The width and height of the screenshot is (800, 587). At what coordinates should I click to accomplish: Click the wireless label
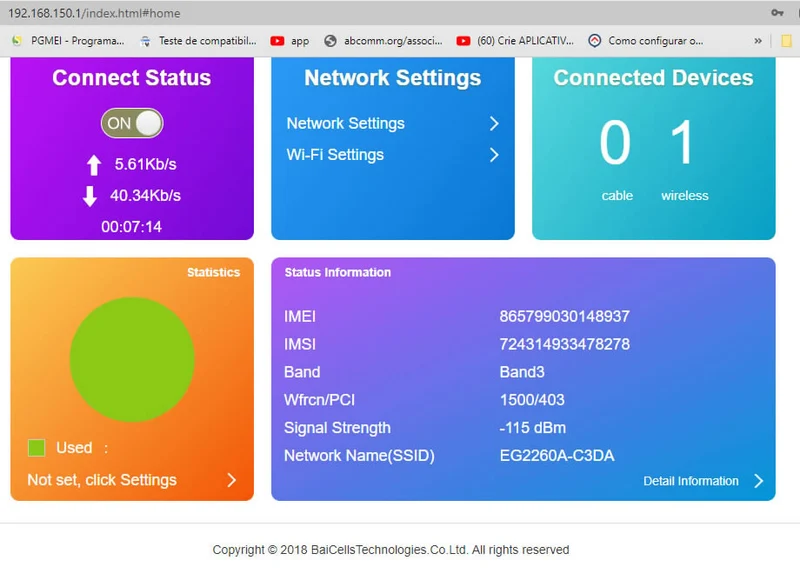[685, 196]
